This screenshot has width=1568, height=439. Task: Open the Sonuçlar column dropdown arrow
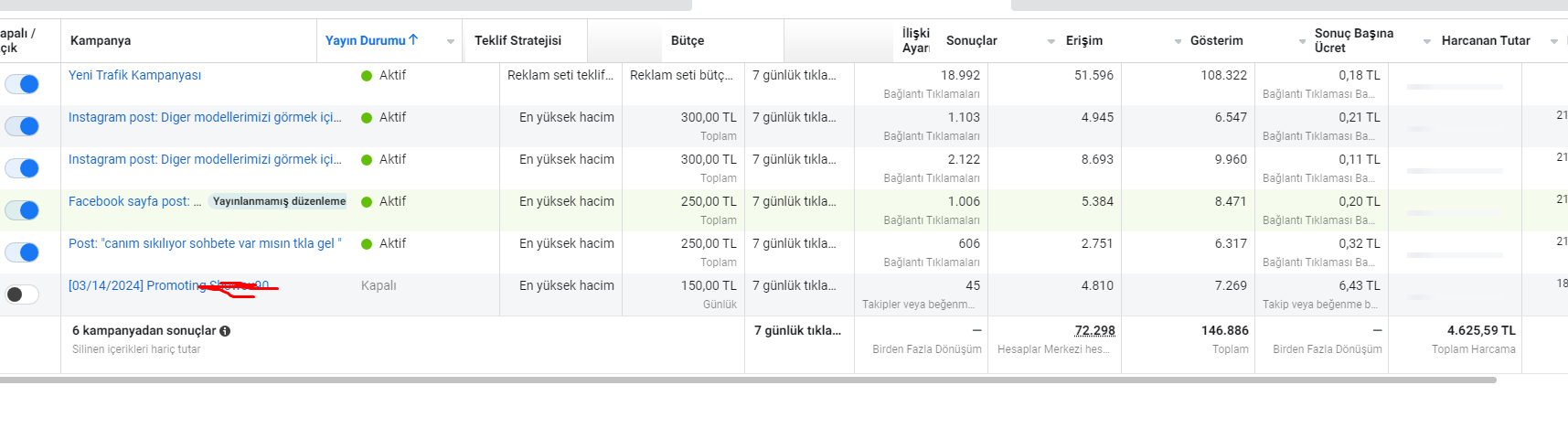1051,41
